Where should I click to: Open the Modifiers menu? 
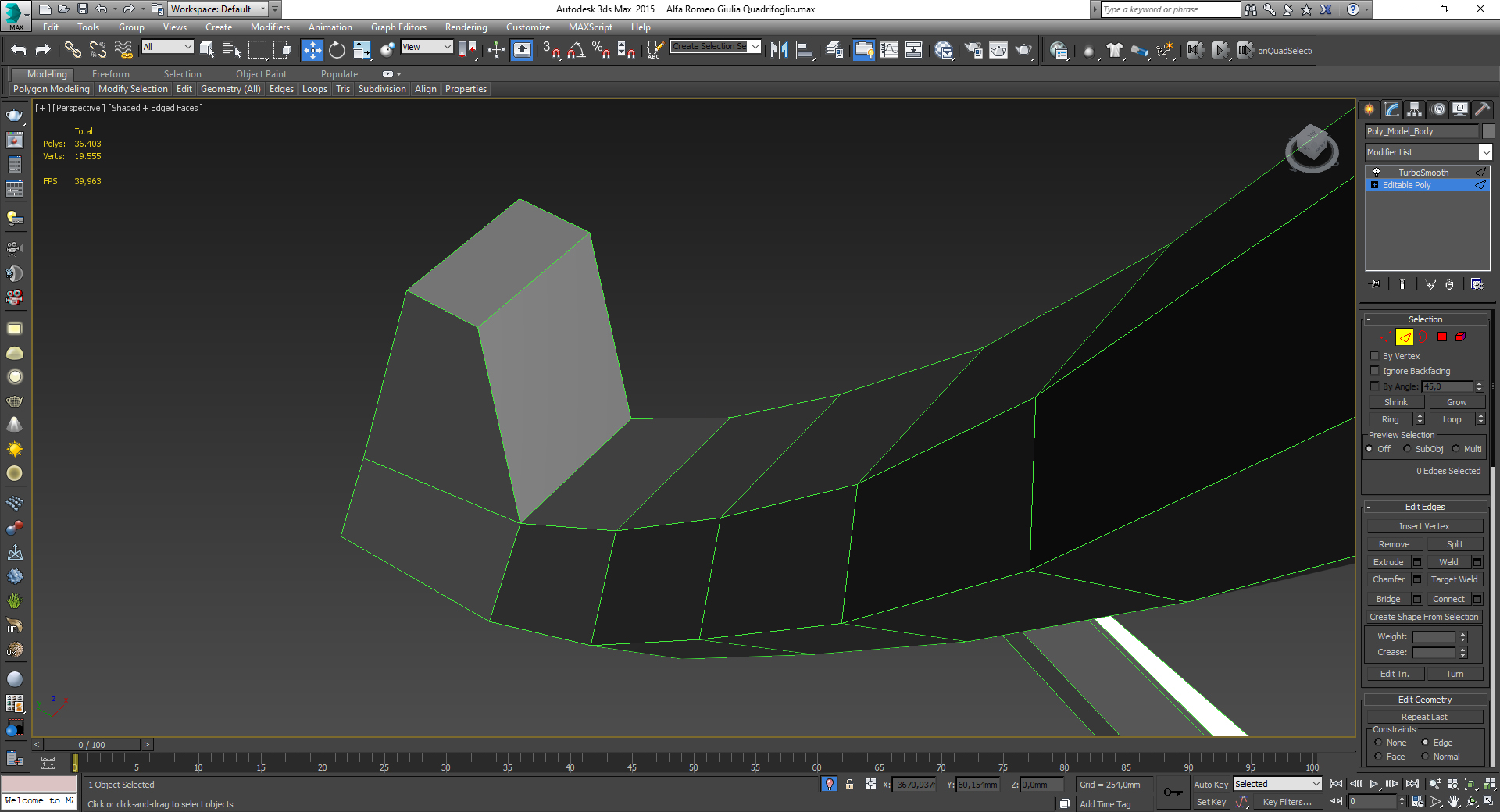(x=270, y=27)
